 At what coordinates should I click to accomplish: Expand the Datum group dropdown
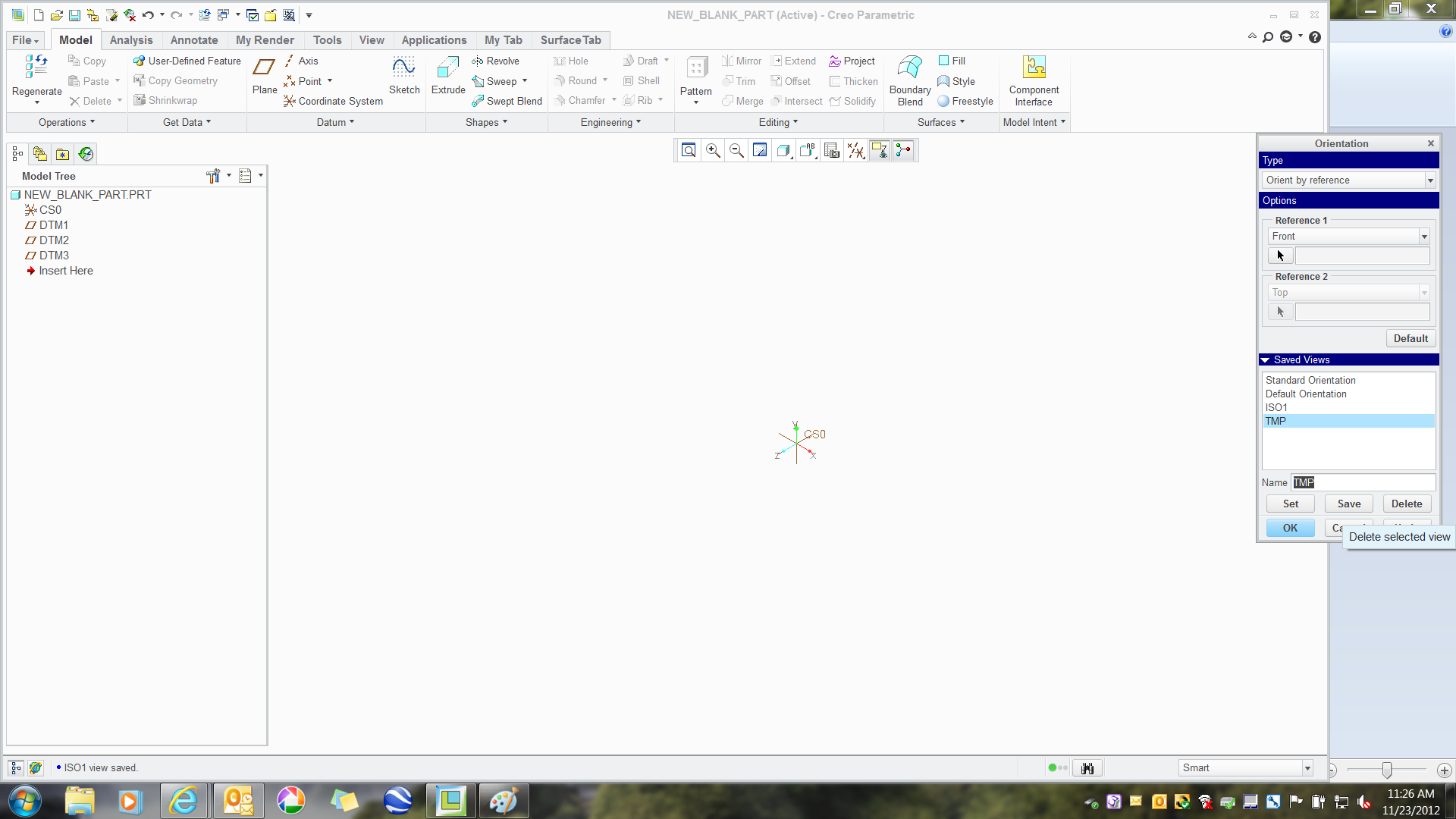[335, 122]
